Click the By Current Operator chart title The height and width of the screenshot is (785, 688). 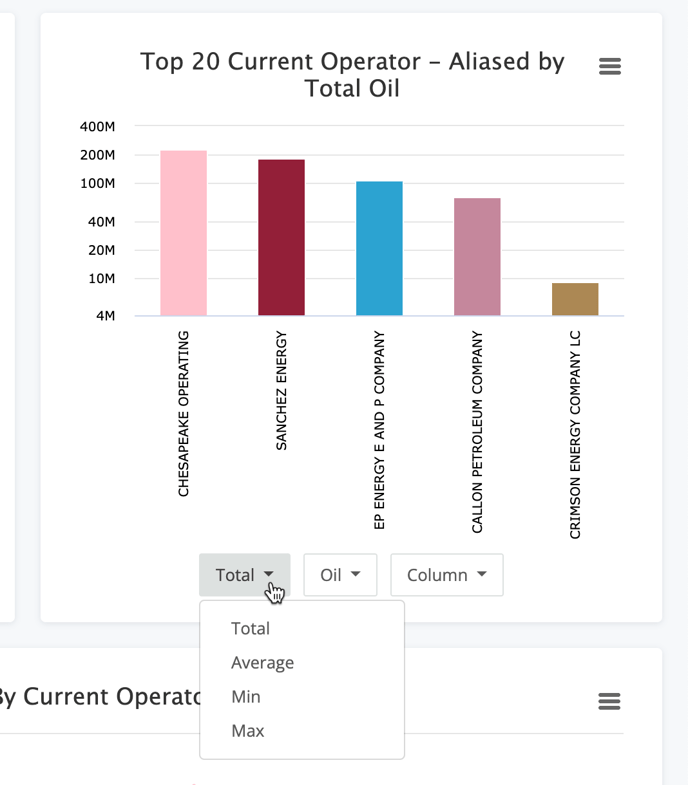coord(99,697)
